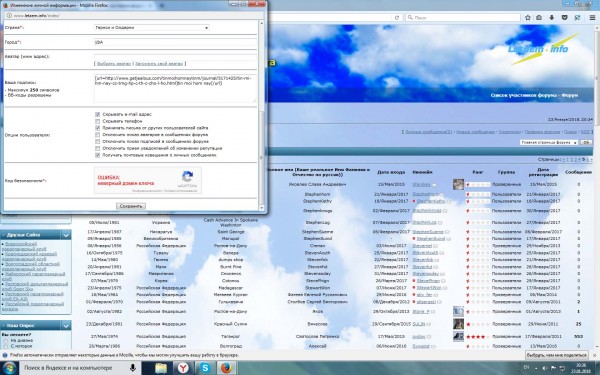Open the Downloads arrow icon in Firefox toolbar
Image resolution: width=600 pixels, height=375 pixels.
tap(551, 18)
